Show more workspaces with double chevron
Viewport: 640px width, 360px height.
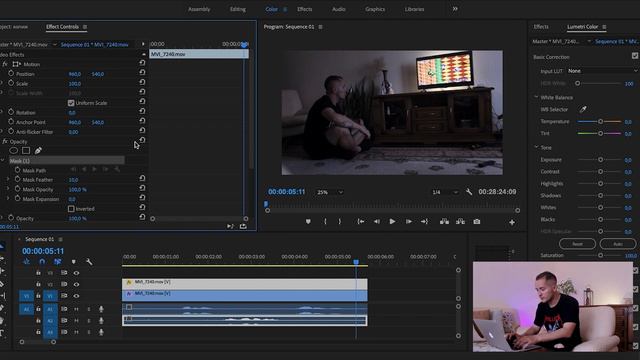(455, 9)
